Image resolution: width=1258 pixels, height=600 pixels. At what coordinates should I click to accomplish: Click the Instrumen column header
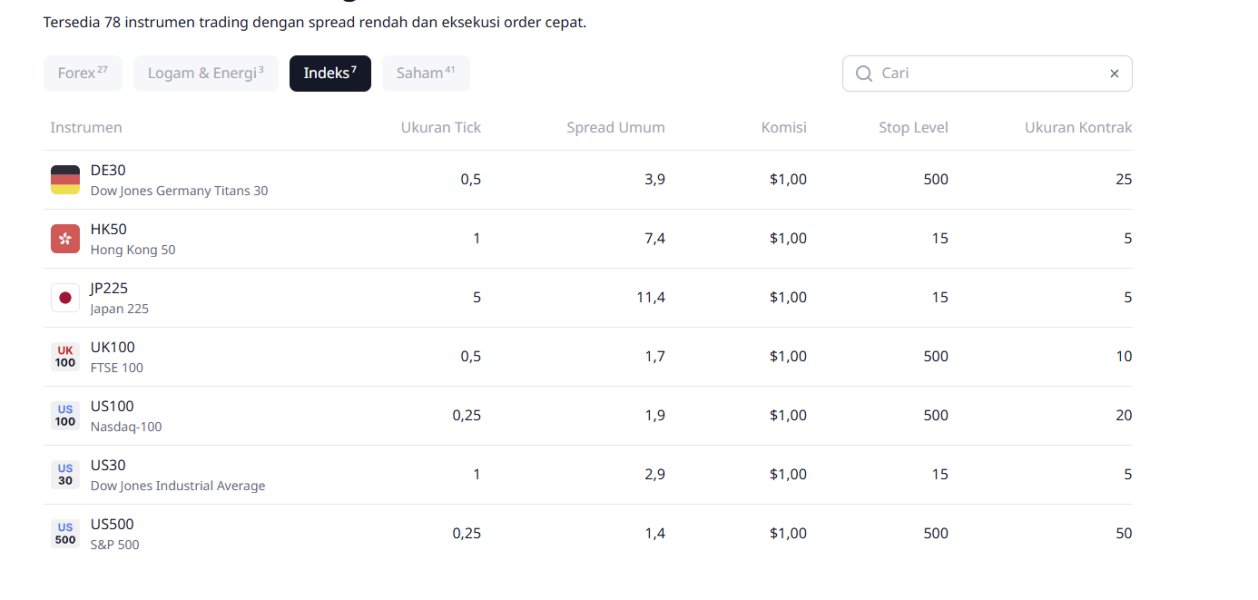pyautogui.click(x=86, y=128)
